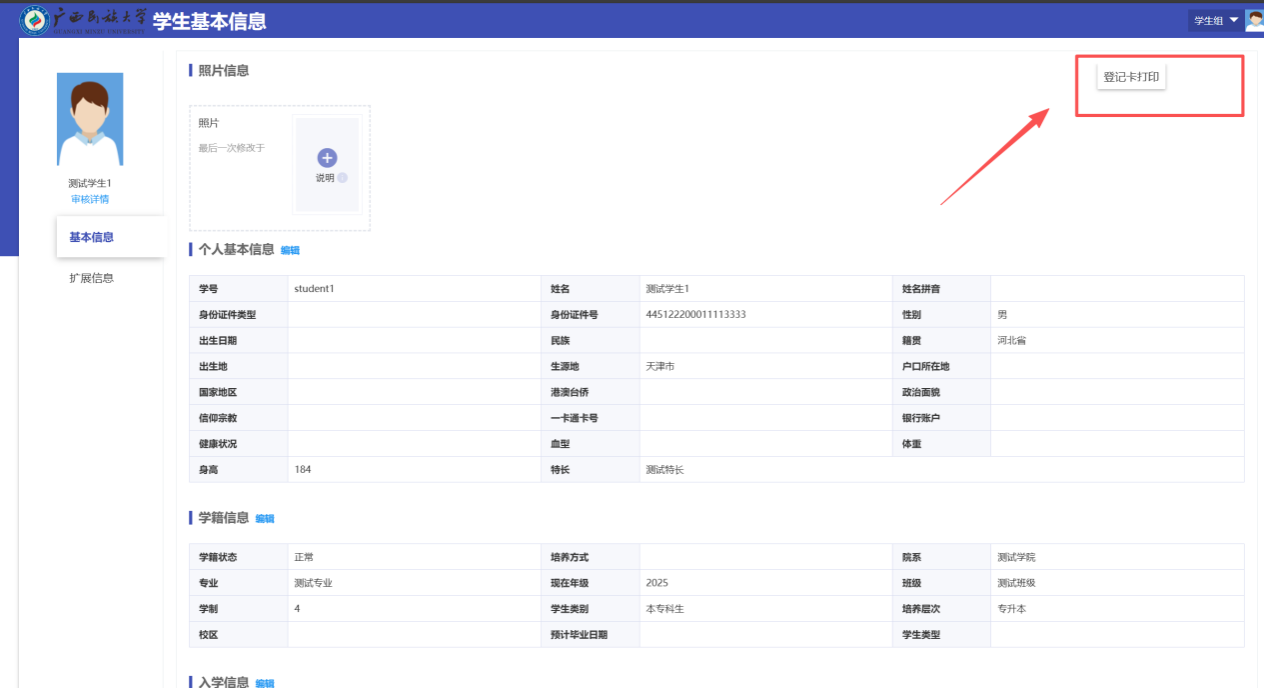Click 编辑 next to 学籍信息
Viewport: 1264px width, 688px height.
point(265,518)
